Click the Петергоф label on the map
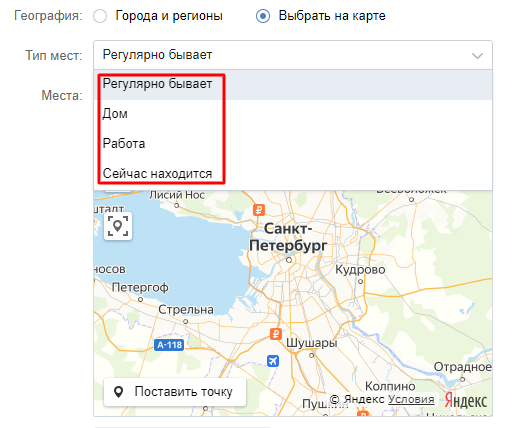 [140, 287]
